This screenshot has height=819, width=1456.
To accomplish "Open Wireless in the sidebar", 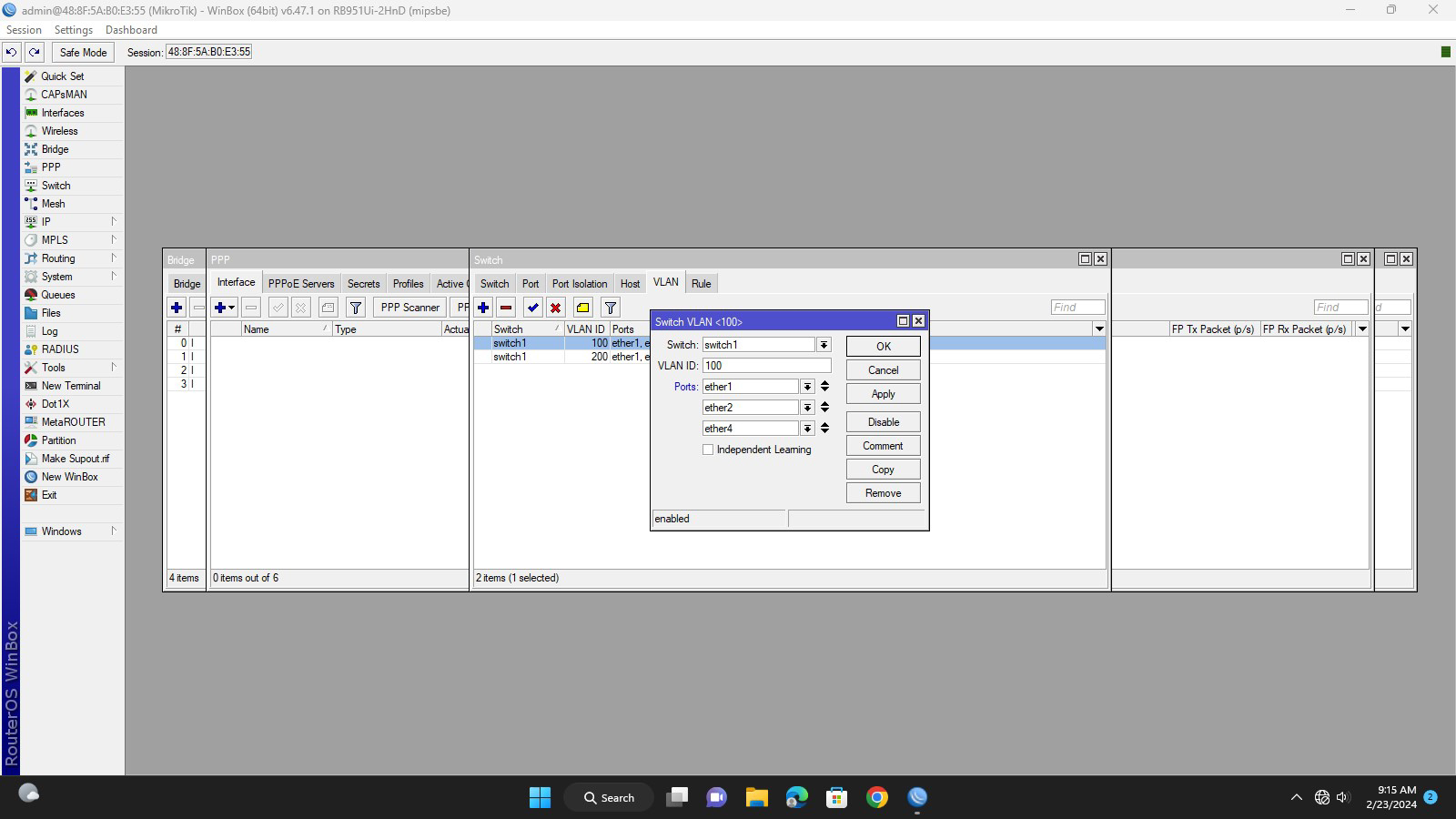I will tap(59, 131).
